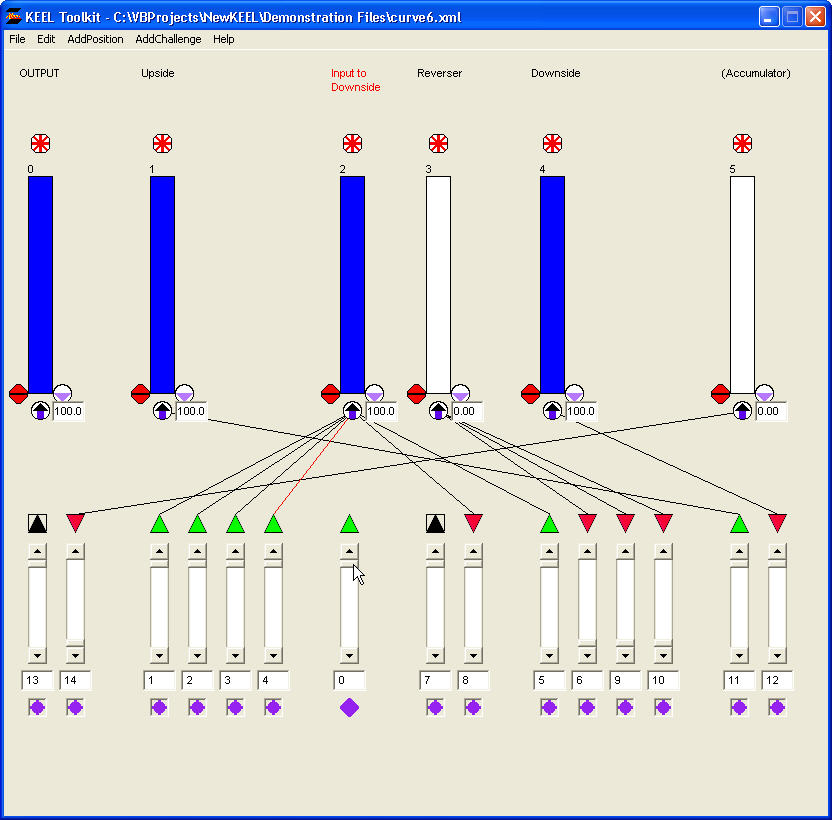The width and height of the screenshot is (832, 820).
Task: Click the red inverted triangle above slider 14
Action: point(76,523)
